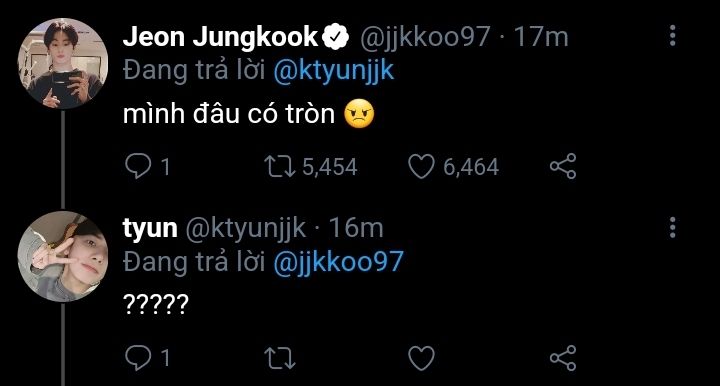Viewport: 720px width, 386px height.
Task: Like the tweet with 6,464 likes
Action: [x=421, y=166]
